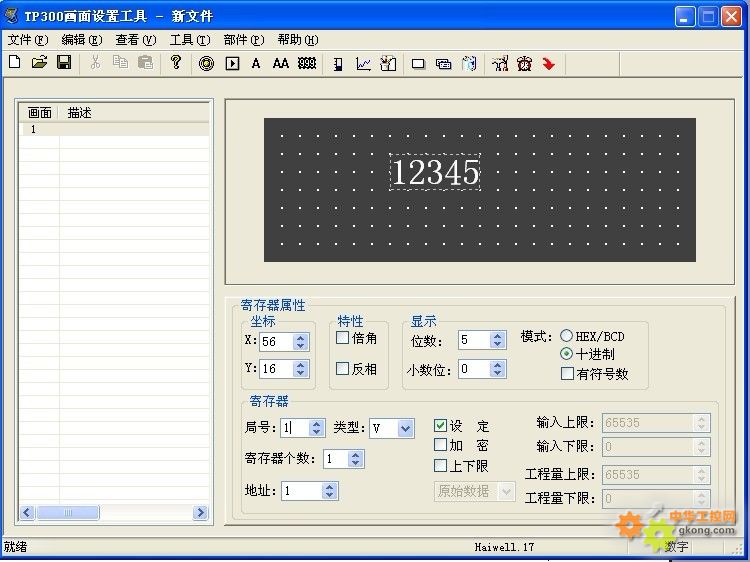Select the 12345 register on canvas
The height and width of the screenshot is (562, 750).
[x=435, y=172]
